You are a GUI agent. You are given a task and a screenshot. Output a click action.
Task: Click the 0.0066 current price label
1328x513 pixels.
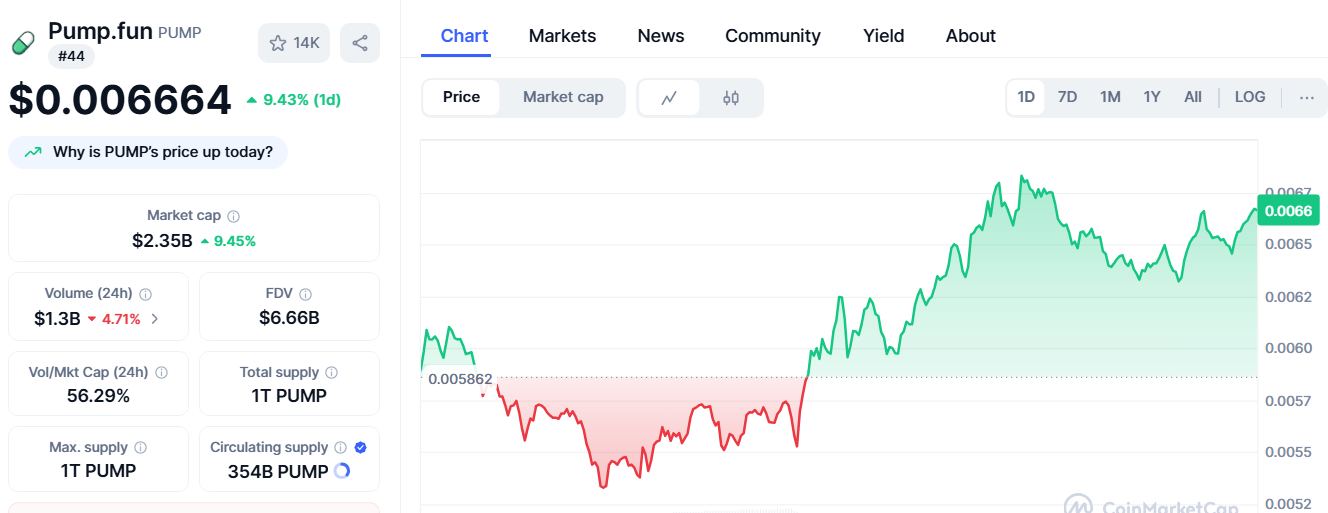1289,211
